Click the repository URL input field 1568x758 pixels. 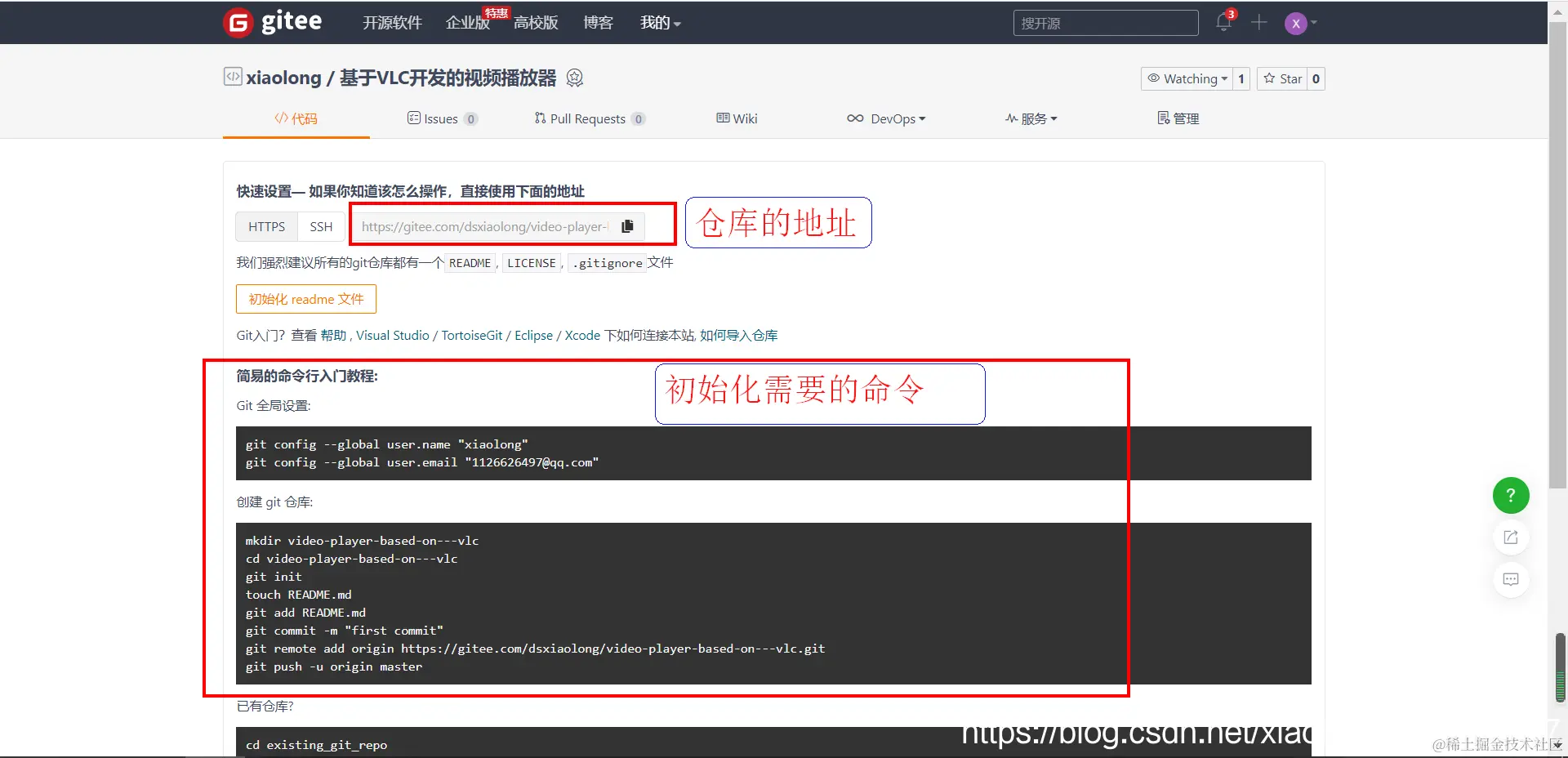tap(485, 226)
